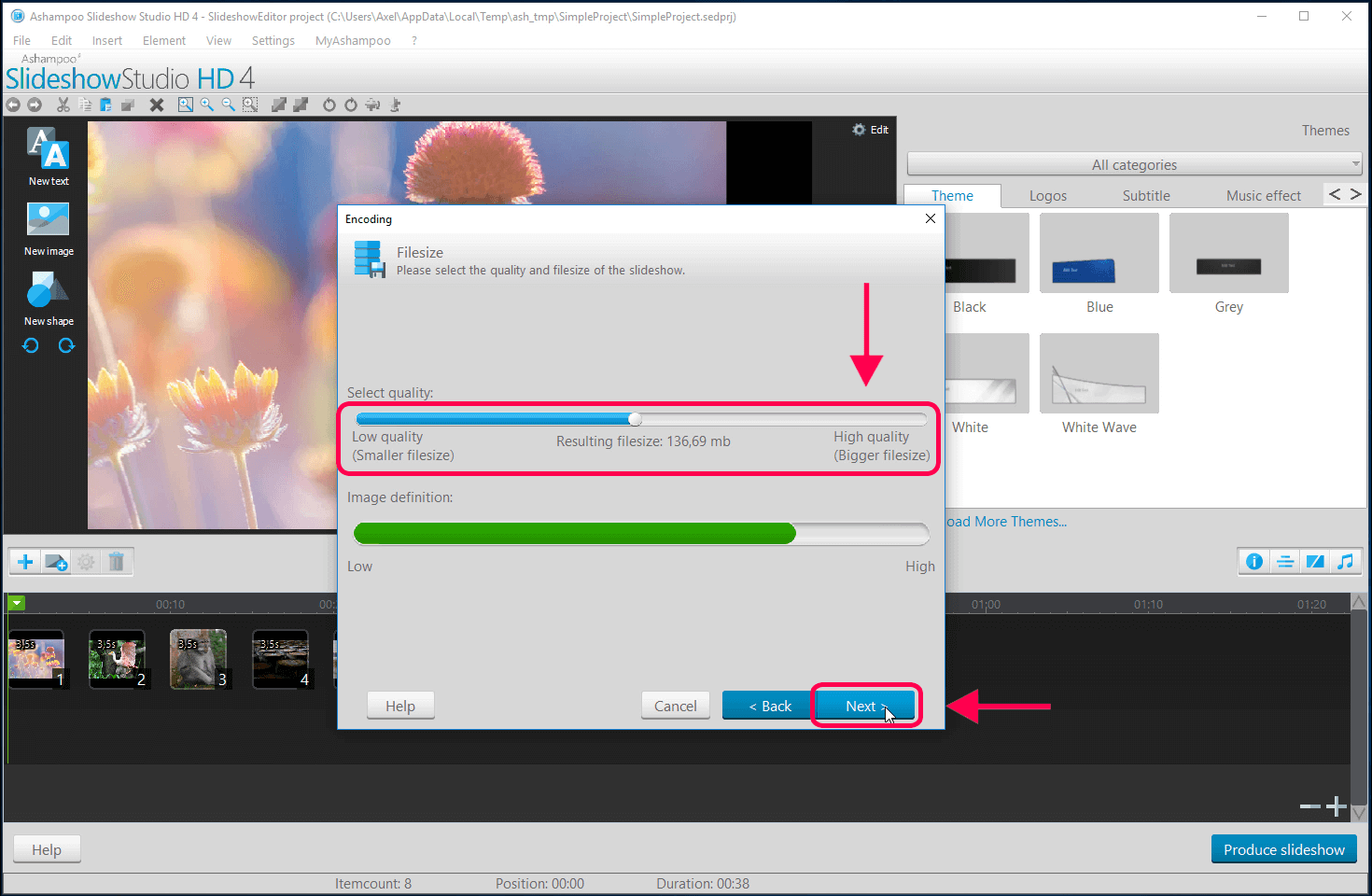The image size is (1372, 896).
Task: Click the main window Help button
Action: 47,849
